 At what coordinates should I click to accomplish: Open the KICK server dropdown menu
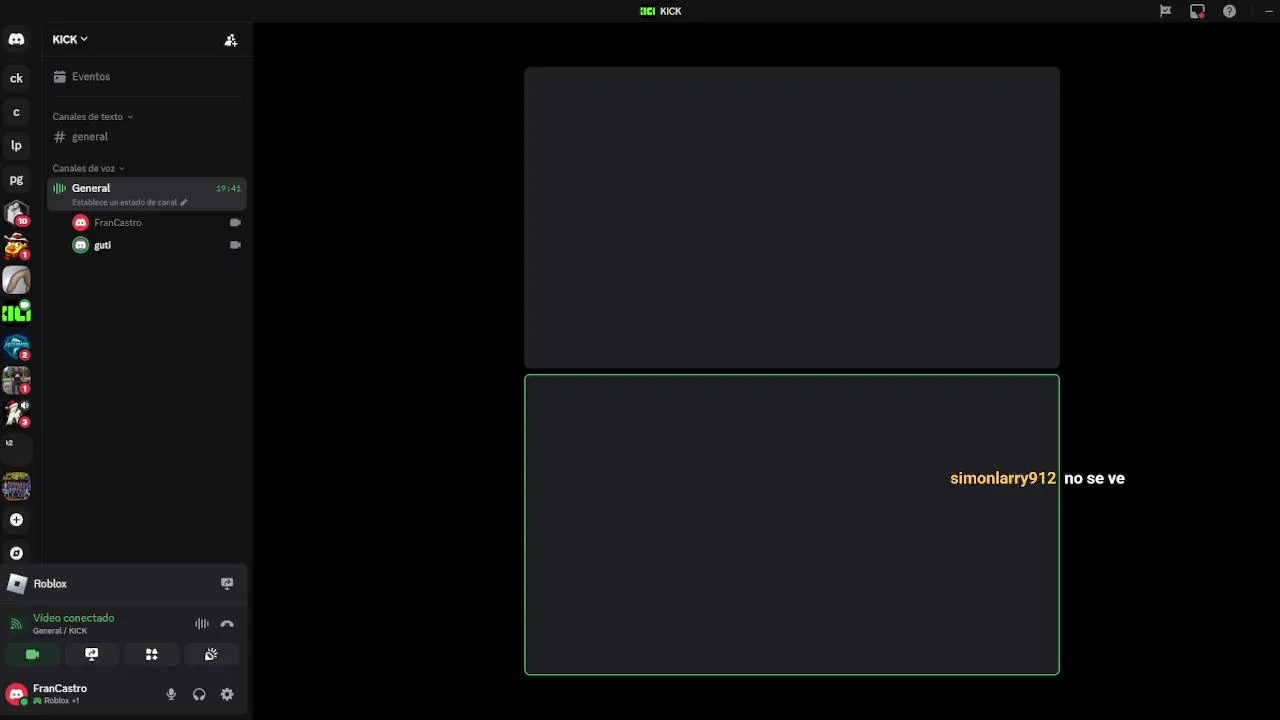click(x=70, y=40)
